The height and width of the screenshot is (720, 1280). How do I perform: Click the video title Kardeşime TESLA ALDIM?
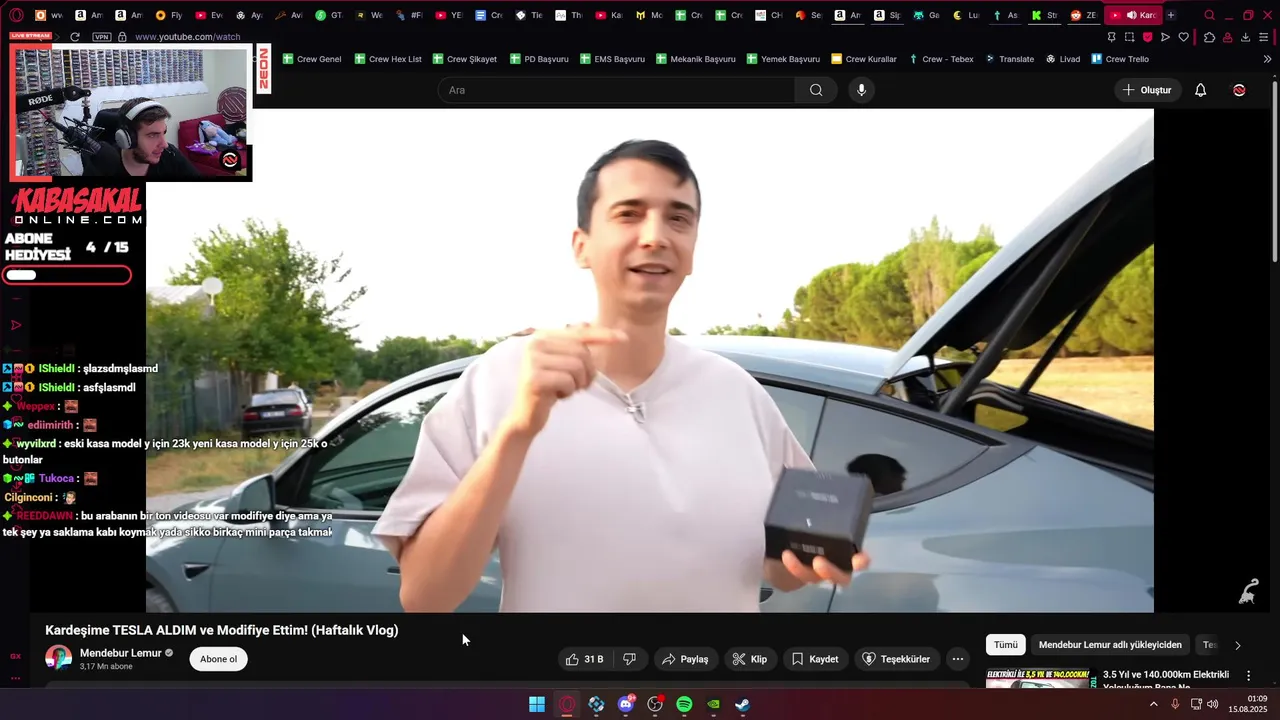[222, 630]
